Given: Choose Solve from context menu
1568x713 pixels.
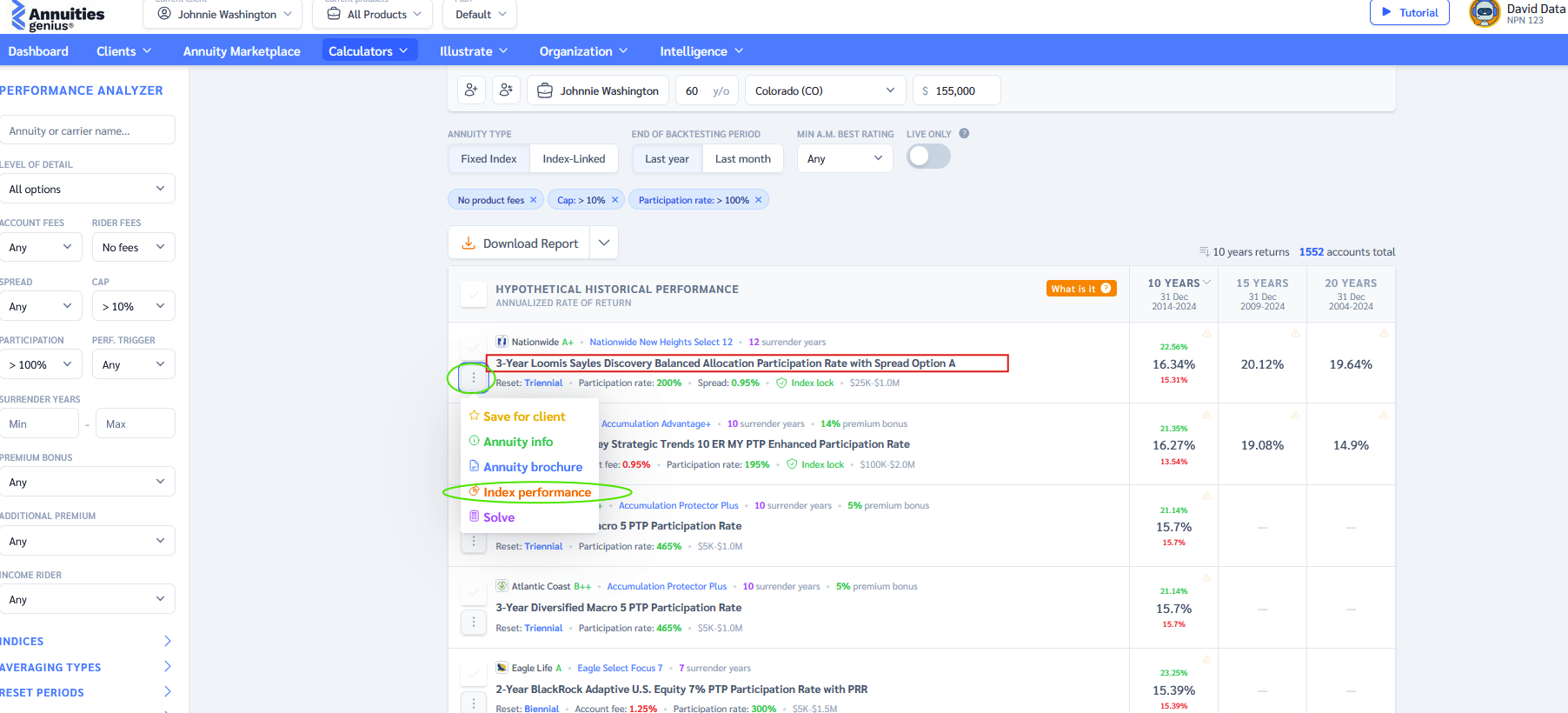Looking at the screenshot, I should (x=492, y=517).
